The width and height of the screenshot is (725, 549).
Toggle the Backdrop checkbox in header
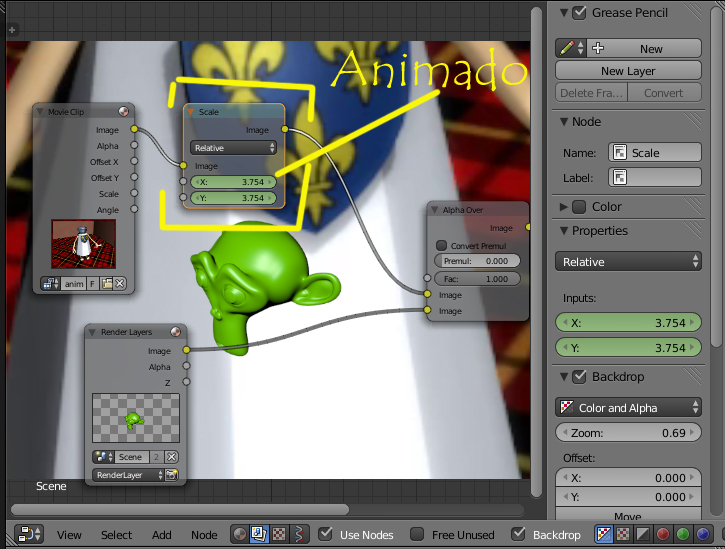click(518, 534)
